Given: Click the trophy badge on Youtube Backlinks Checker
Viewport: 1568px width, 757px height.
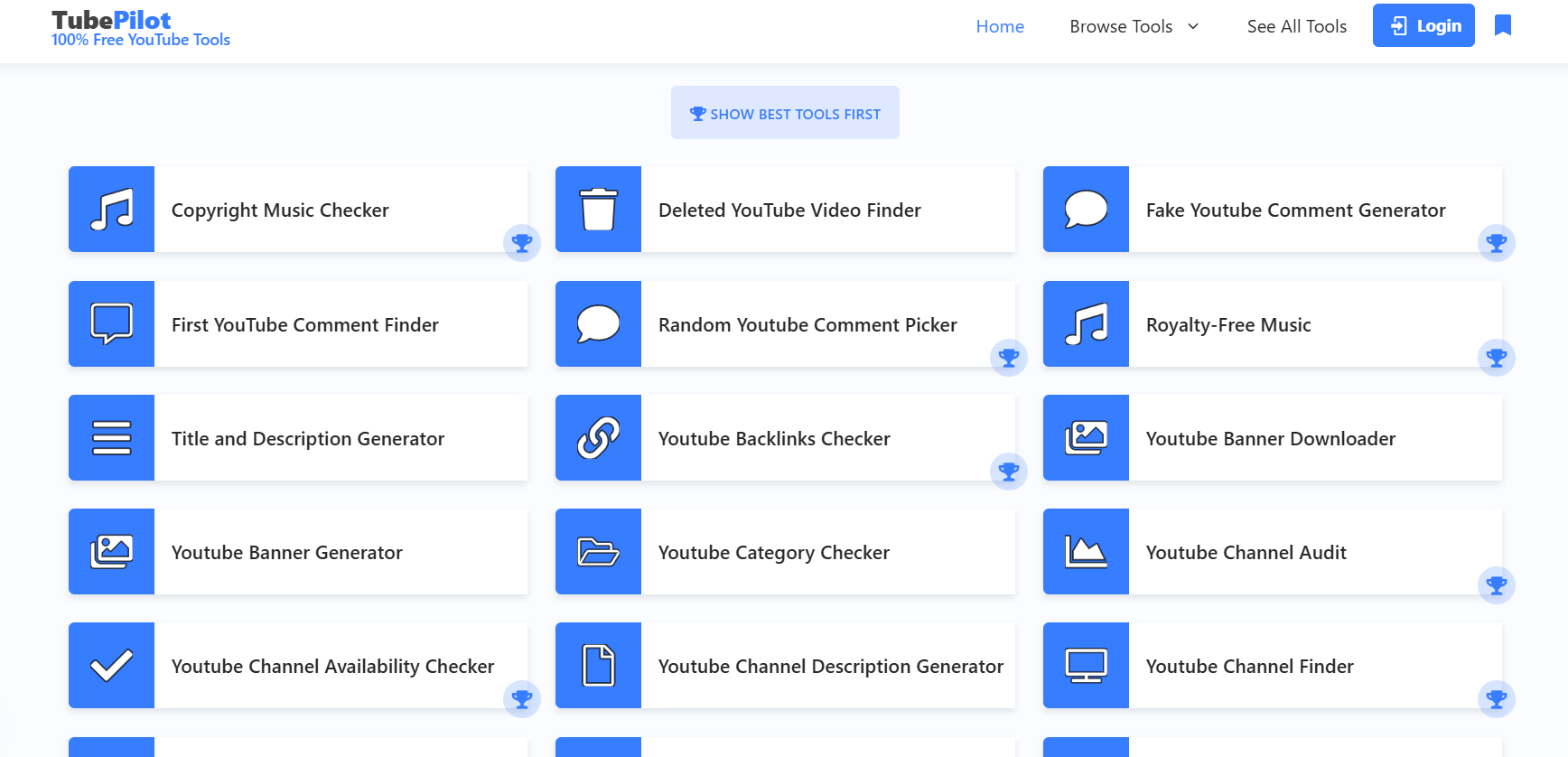Looking at the screenshot, I should point(1009,471).
